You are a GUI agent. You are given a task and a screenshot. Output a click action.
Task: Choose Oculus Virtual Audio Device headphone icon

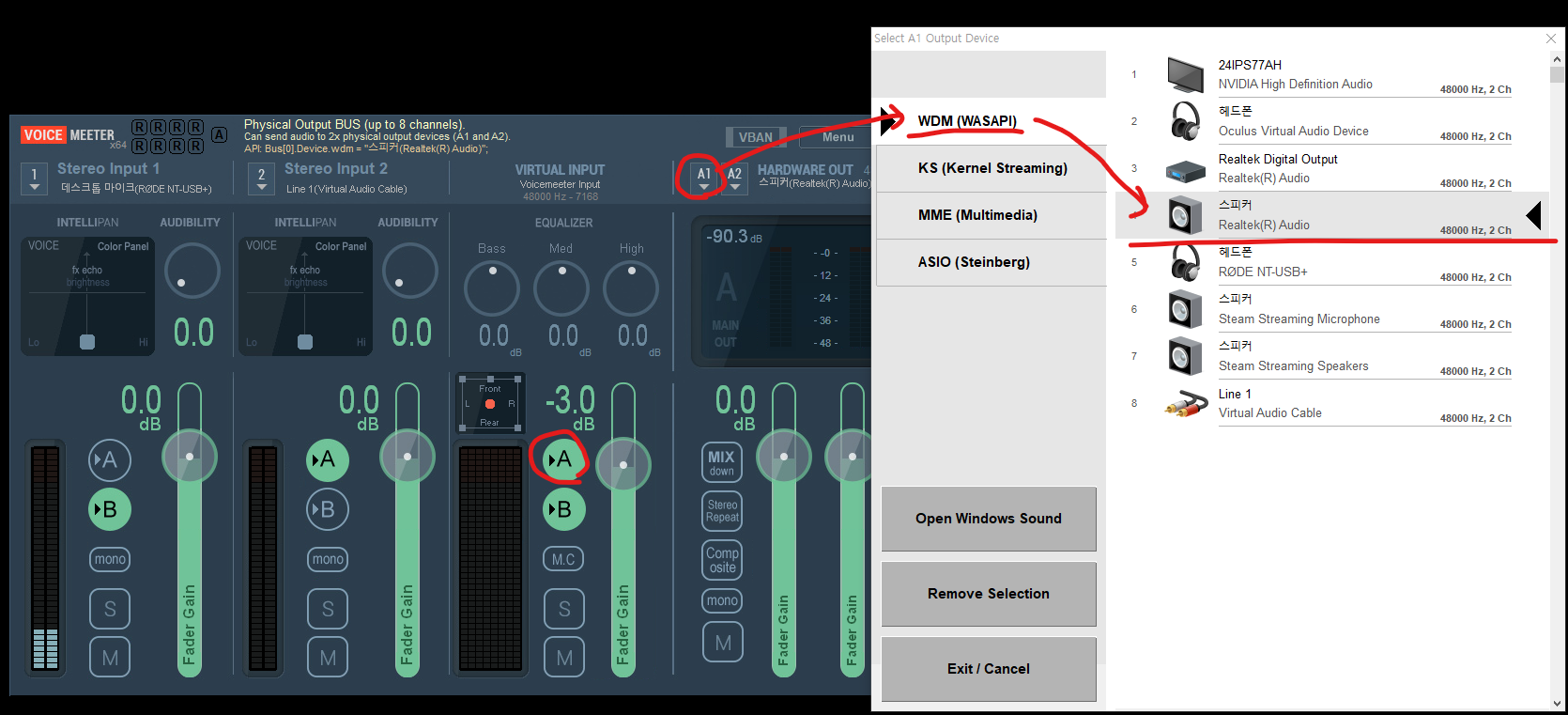[x=1185, y=121]
